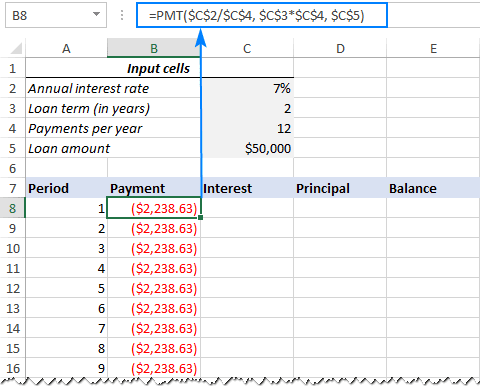Image resolution: width=480 pixels, height=386 pixels.
Task: Select the payment cell in row 10
Action: pos(154,248)
